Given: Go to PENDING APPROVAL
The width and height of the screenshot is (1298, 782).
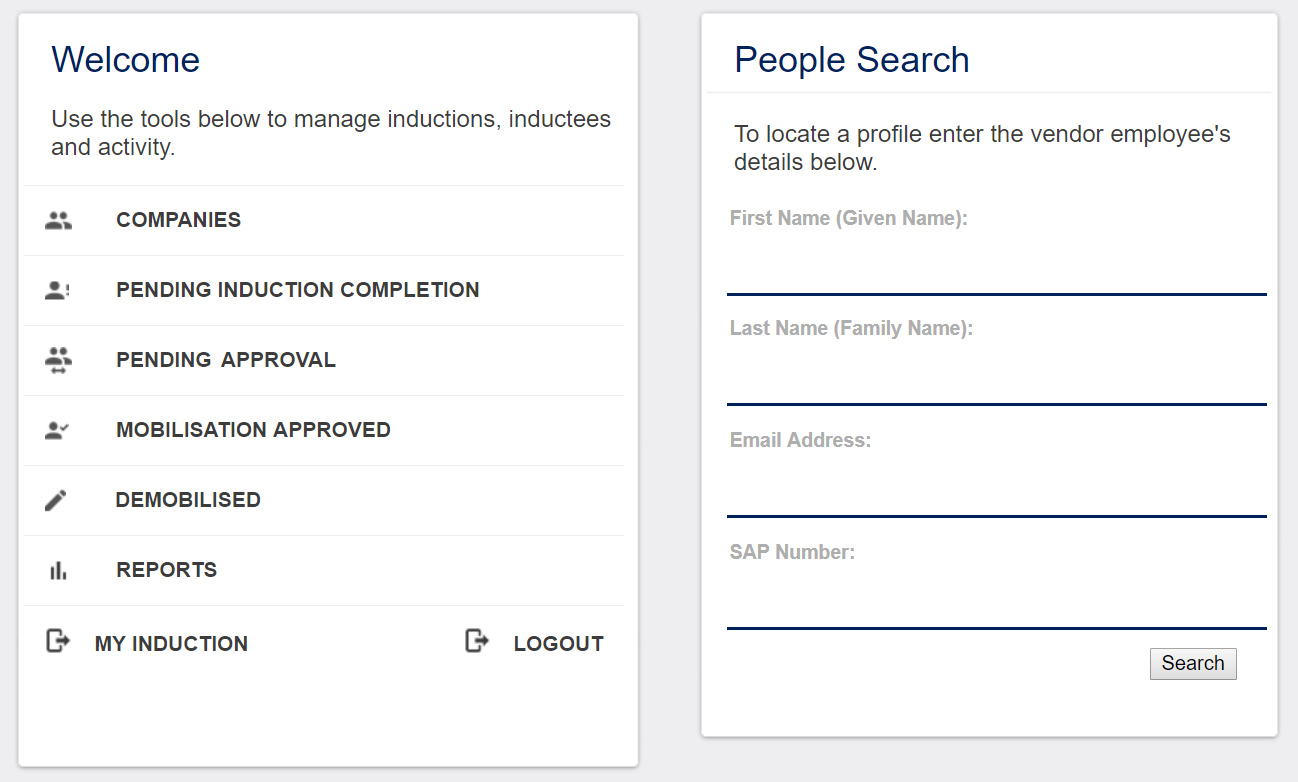Looking at the screenshot, I should tap(324, 360).
